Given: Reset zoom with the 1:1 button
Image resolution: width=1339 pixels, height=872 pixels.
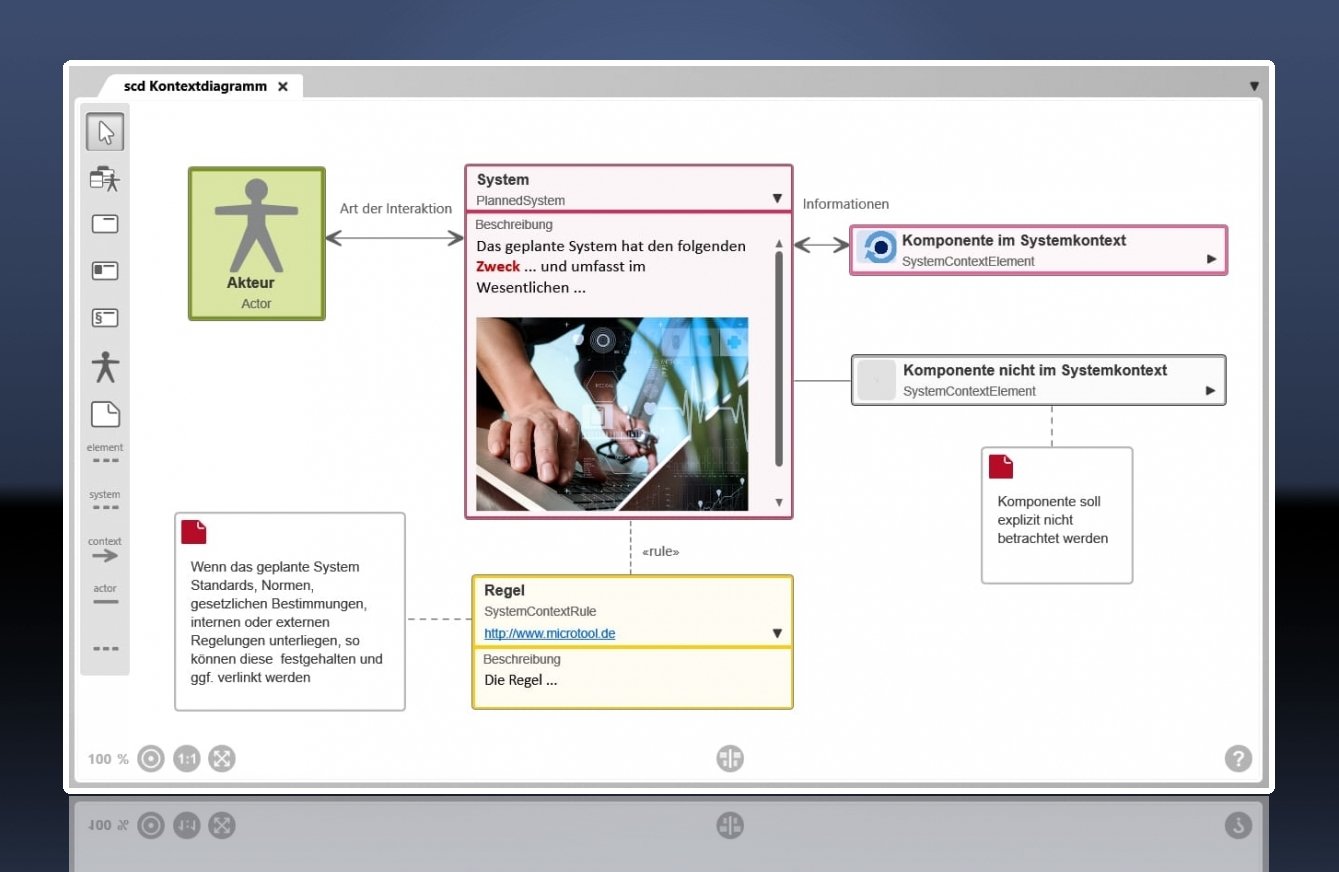Looking at the screenshot, I should (186, 759).
